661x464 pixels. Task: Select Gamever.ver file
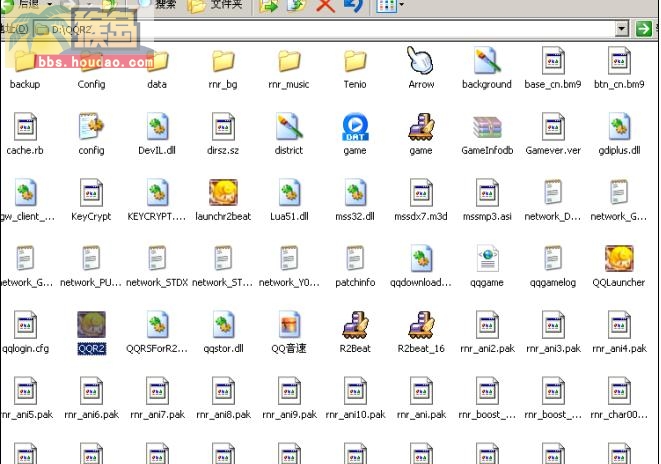click(x=553, y=135)
